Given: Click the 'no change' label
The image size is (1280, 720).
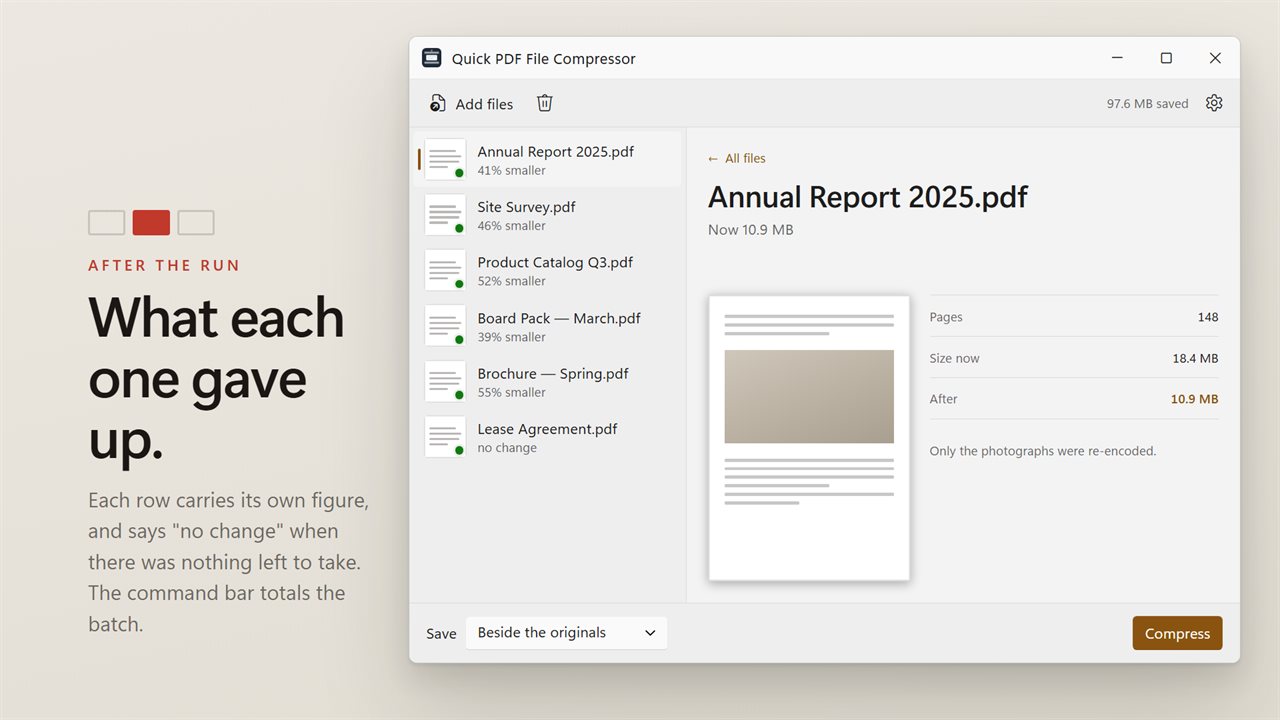Looking at the screenshot, I should pyautogui.click(x=507, y=448).
